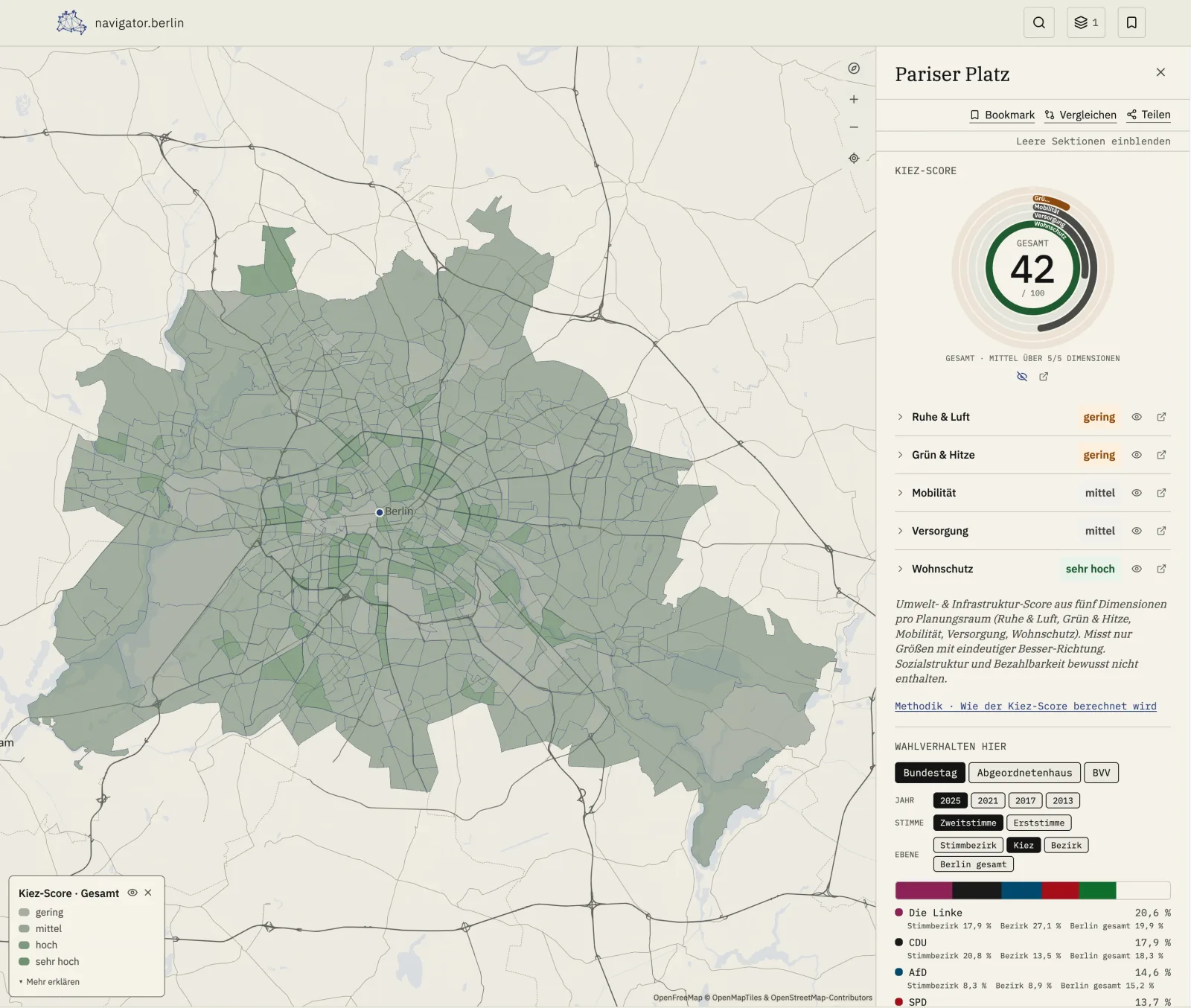Click Die Linke purple bar segment

click(923, 890)
